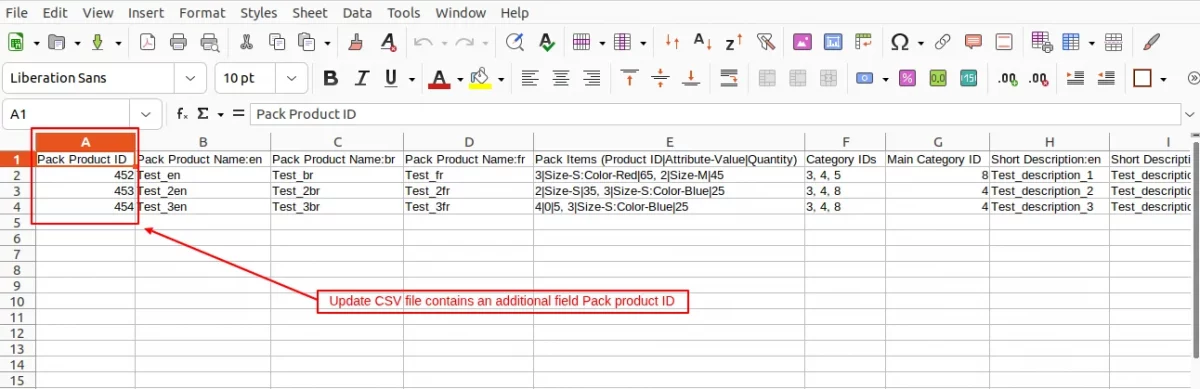Apply yellow background color

[x=480, y=78]
